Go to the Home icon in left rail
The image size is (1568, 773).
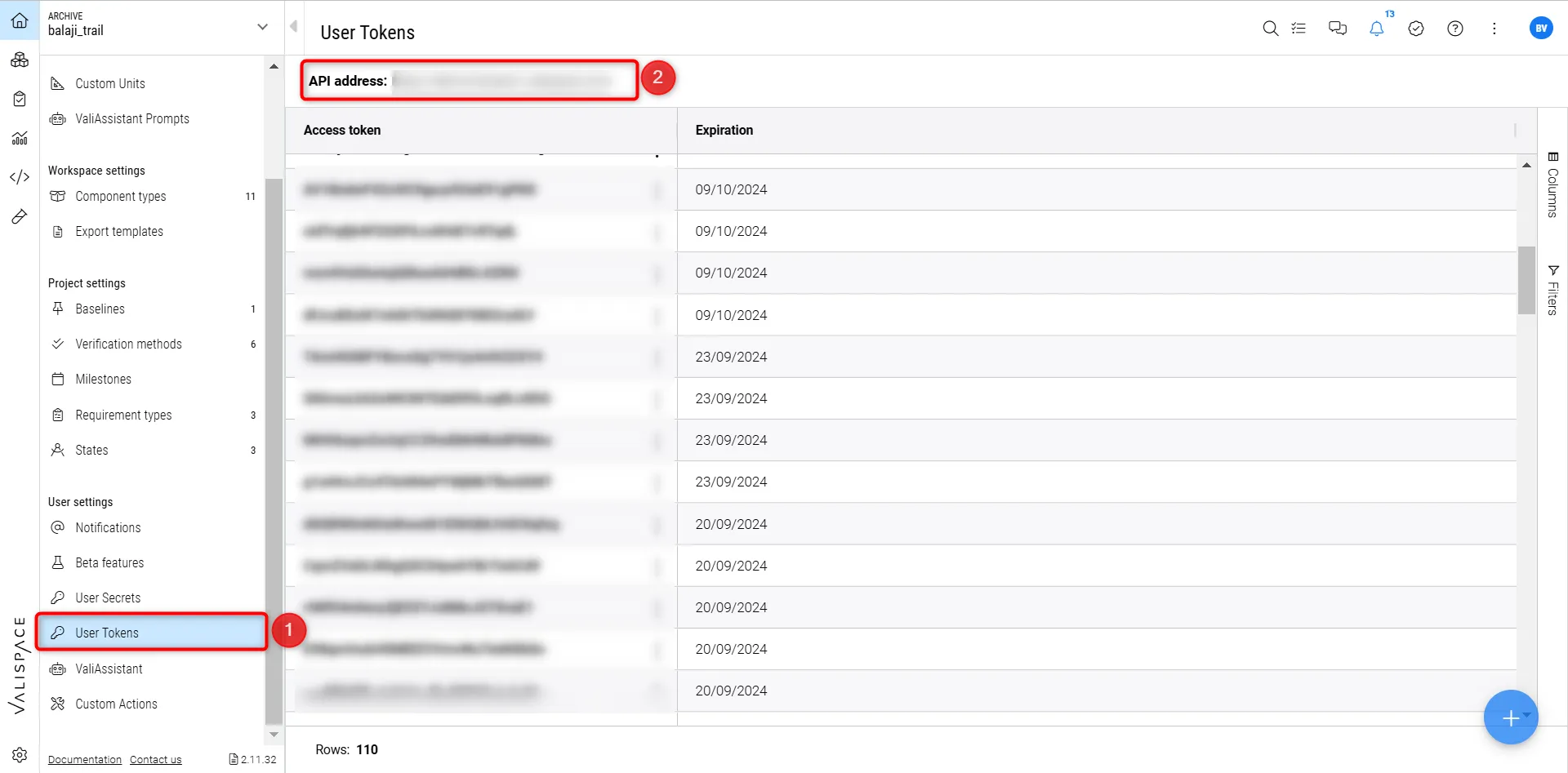[20, 20]
